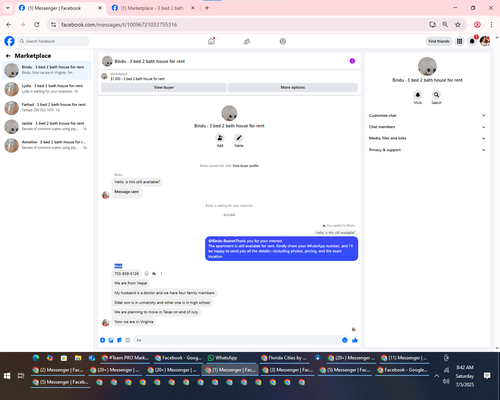Open conversation info purple icon
The height and width of the screenshot is (400, 500).
click(352, 61)
